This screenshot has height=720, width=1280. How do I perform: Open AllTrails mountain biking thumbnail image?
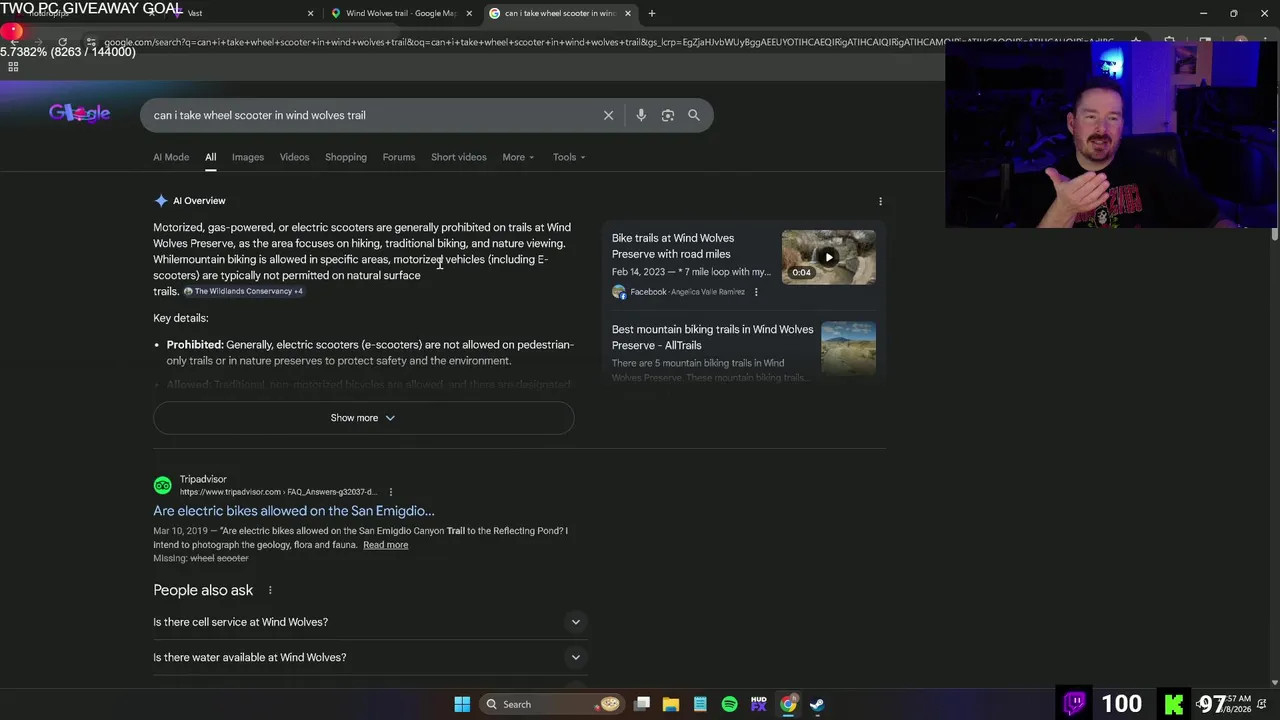click(x=848, y=348)
